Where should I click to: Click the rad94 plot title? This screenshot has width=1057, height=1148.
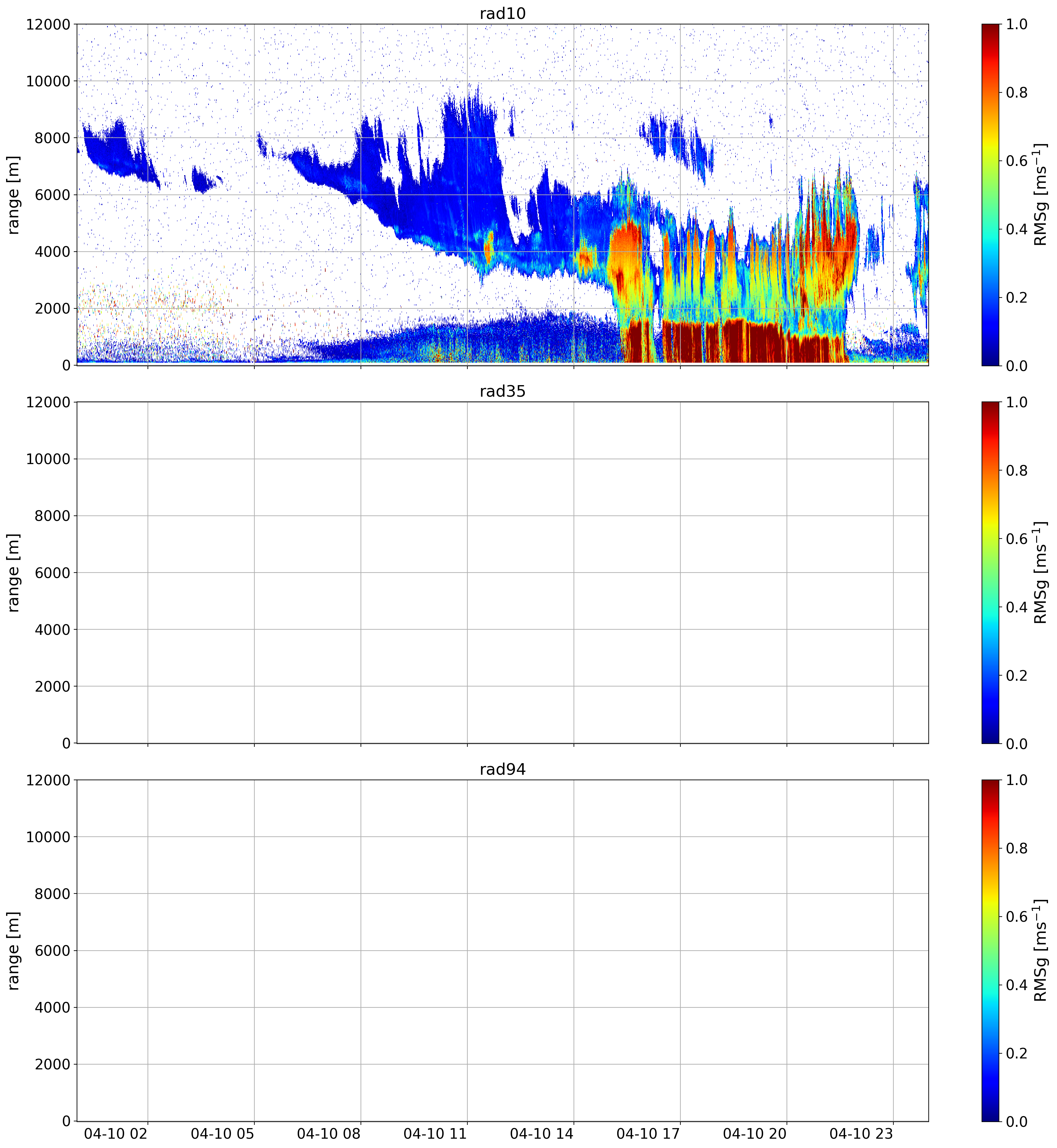click(x=502, y=769)
